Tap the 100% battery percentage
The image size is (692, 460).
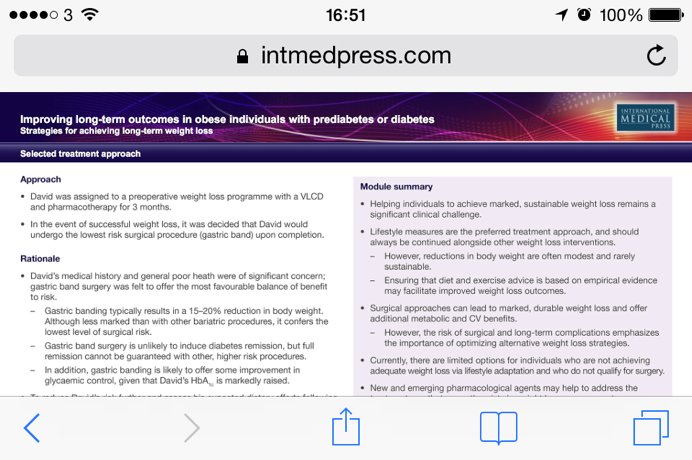point(621,15)
